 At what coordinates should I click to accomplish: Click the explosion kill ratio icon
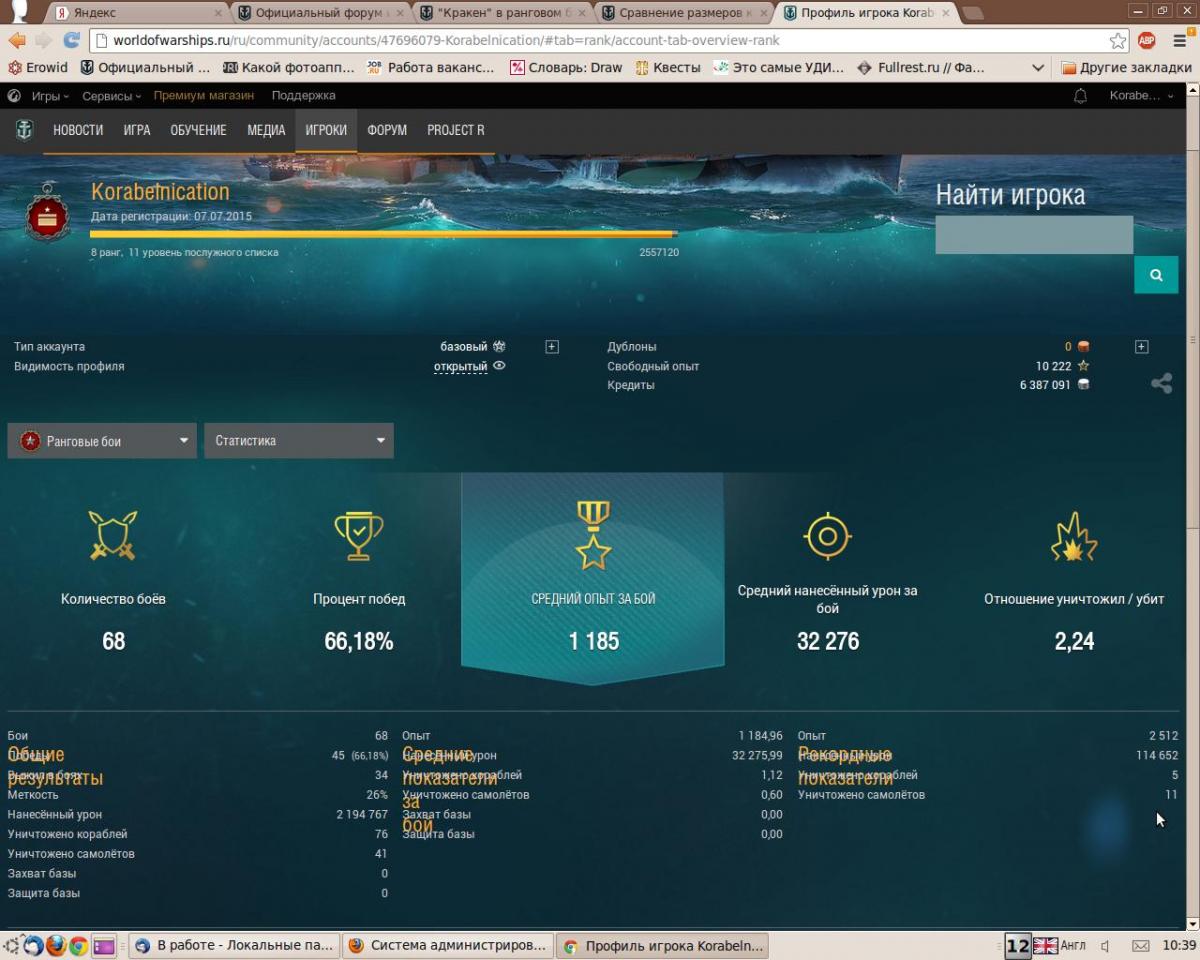tap(1074, 536)
